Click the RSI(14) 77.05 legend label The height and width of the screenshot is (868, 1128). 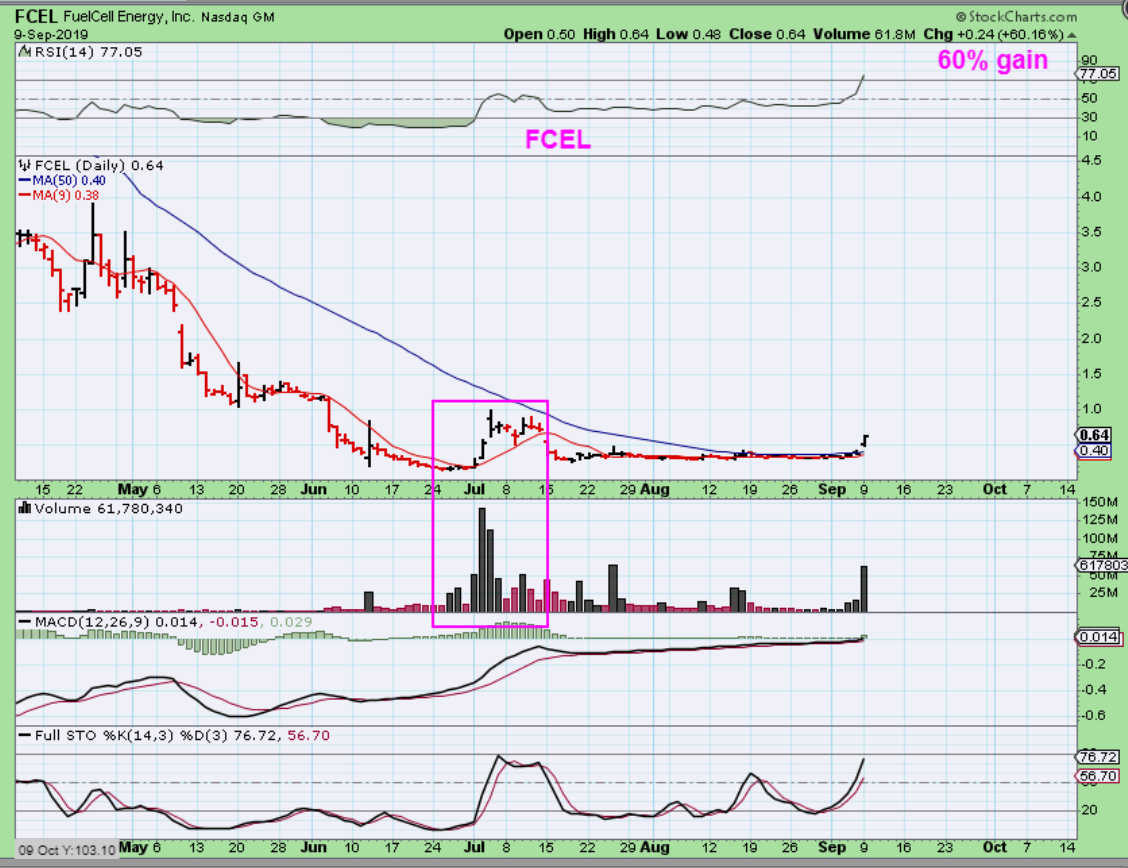pyautogui.click(x=88, y=52)
